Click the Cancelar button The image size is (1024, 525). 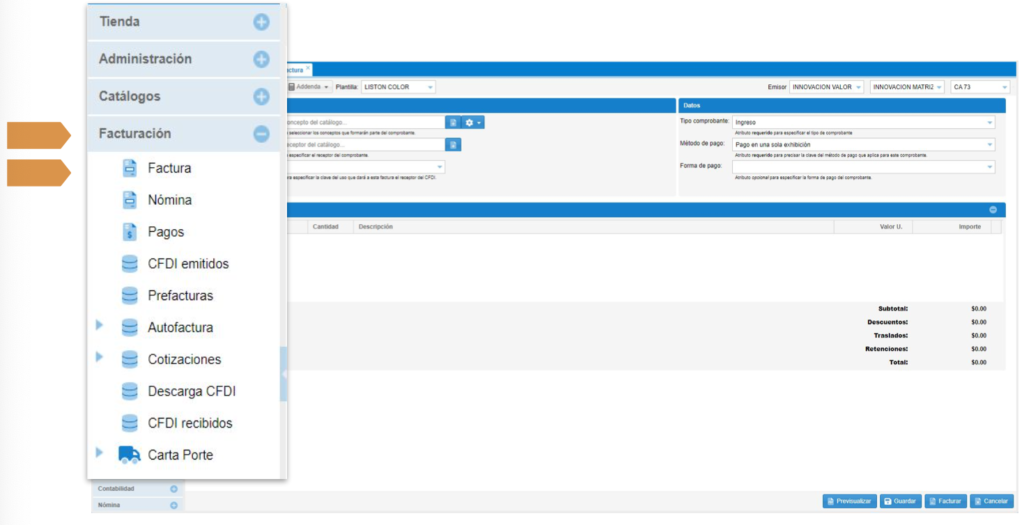[x=991, y=501]
